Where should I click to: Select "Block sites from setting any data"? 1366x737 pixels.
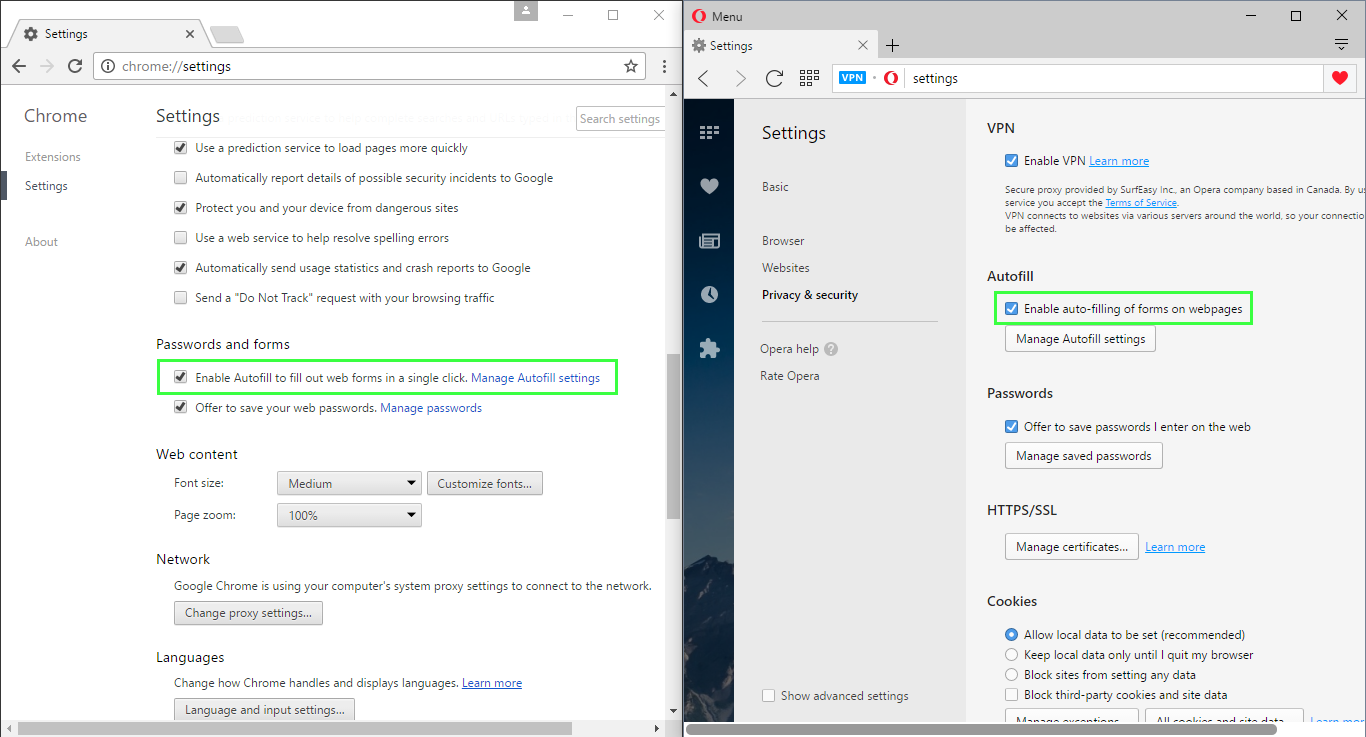(x=1012, y=675)
